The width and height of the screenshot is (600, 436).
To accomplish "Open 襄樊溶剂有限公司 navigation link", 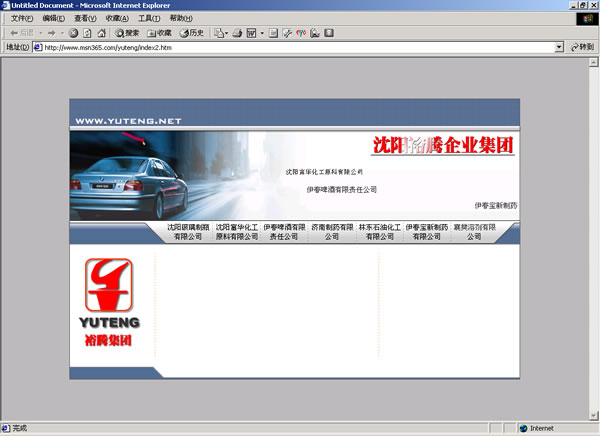I will (x=474, y=232).
